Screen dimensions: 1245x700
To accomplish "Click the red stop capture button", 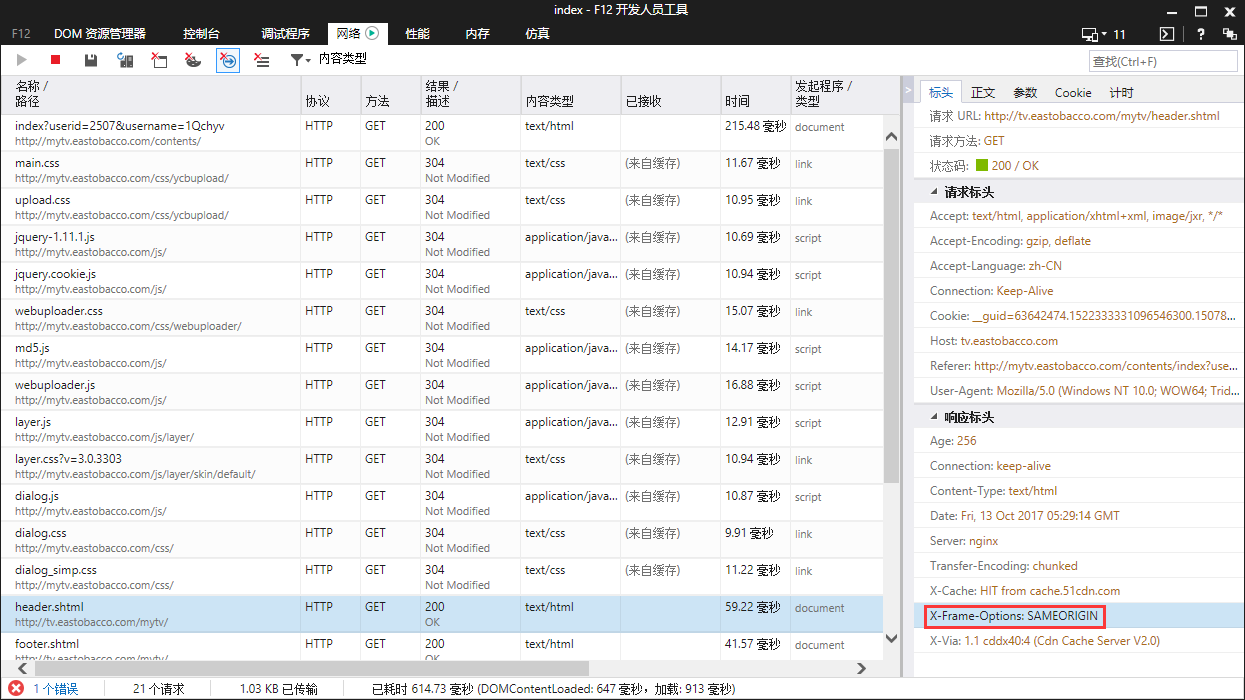I will pos(56,60).
